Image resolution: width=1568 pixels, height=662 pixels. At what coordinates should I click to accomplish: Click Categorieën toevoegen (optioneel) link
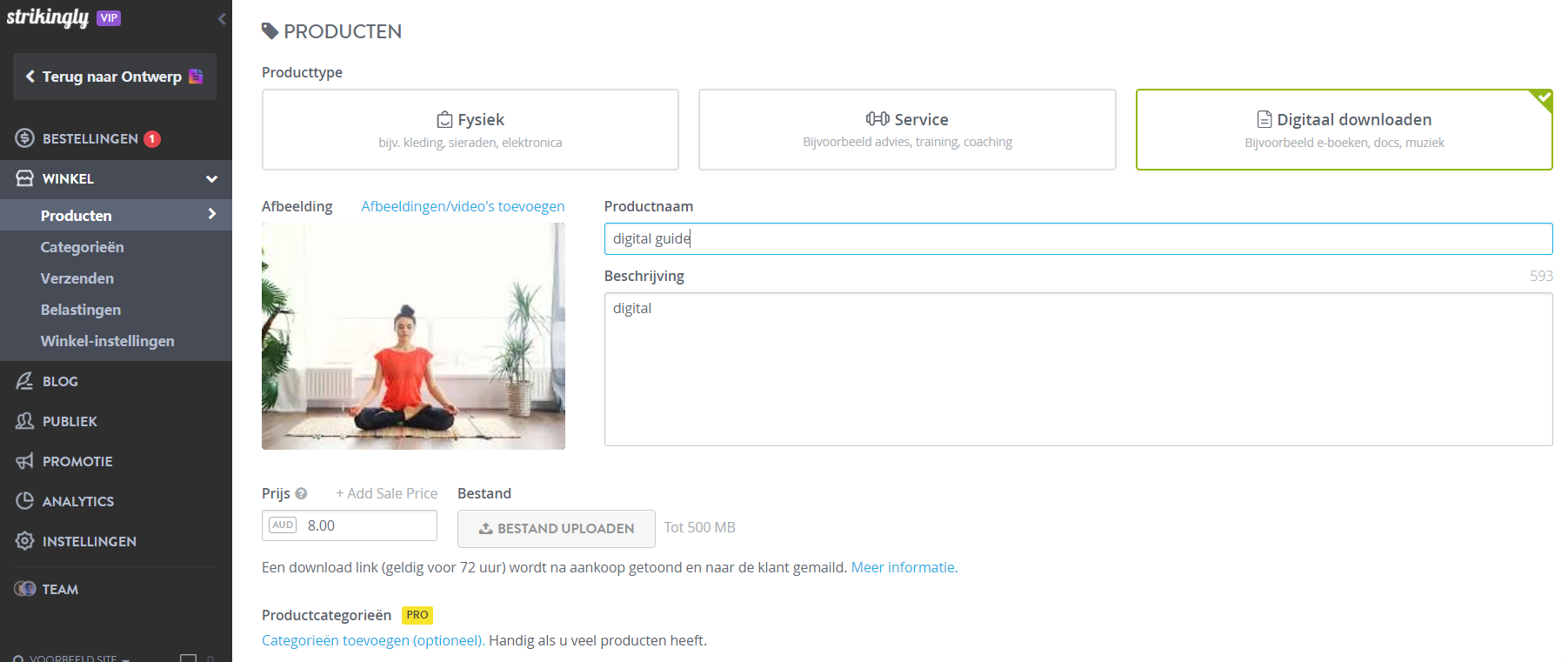coord(373,640)
